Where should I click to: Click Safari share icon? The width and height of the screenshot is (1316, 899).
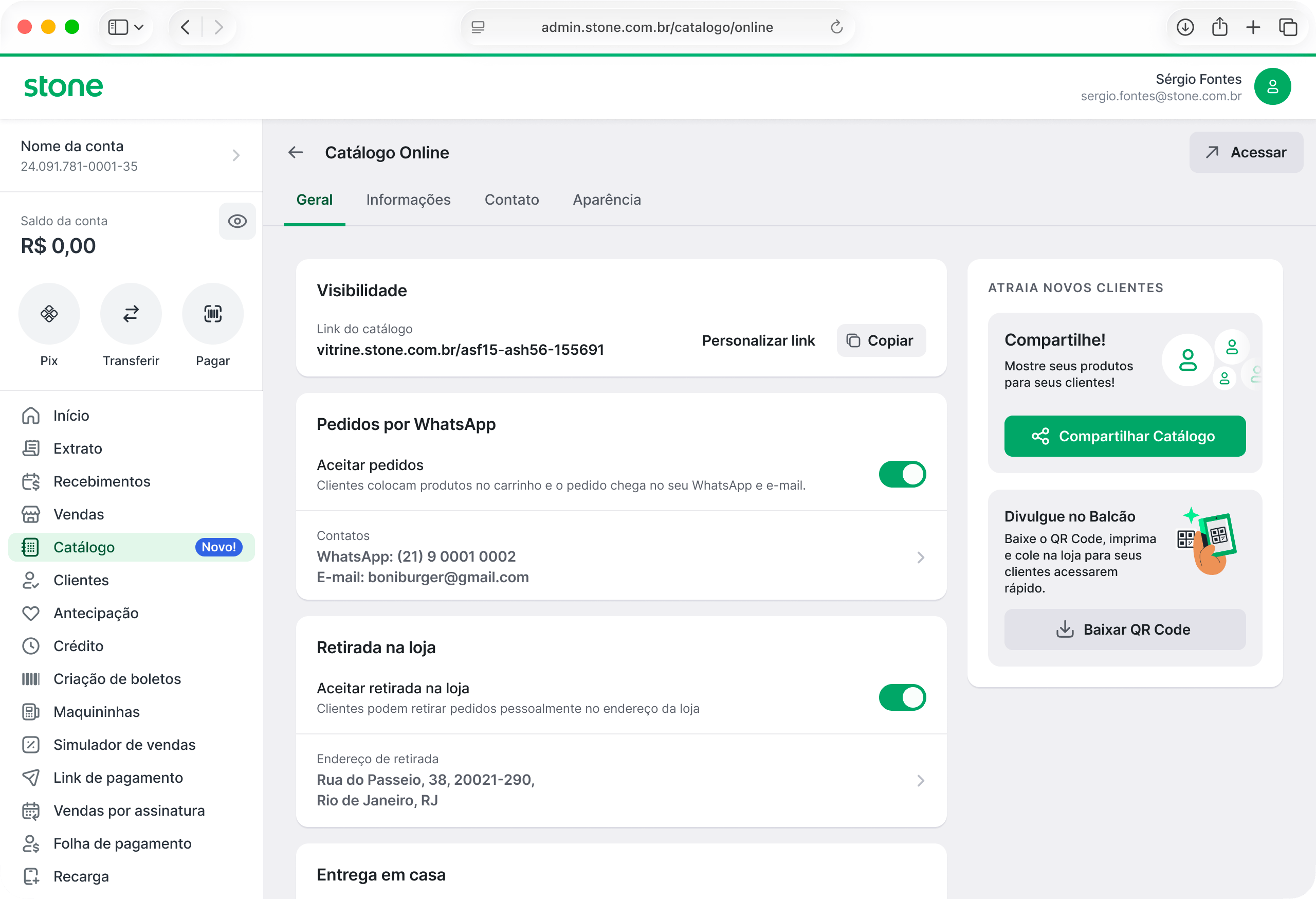pyautogui.click(x=1219, y=27)
